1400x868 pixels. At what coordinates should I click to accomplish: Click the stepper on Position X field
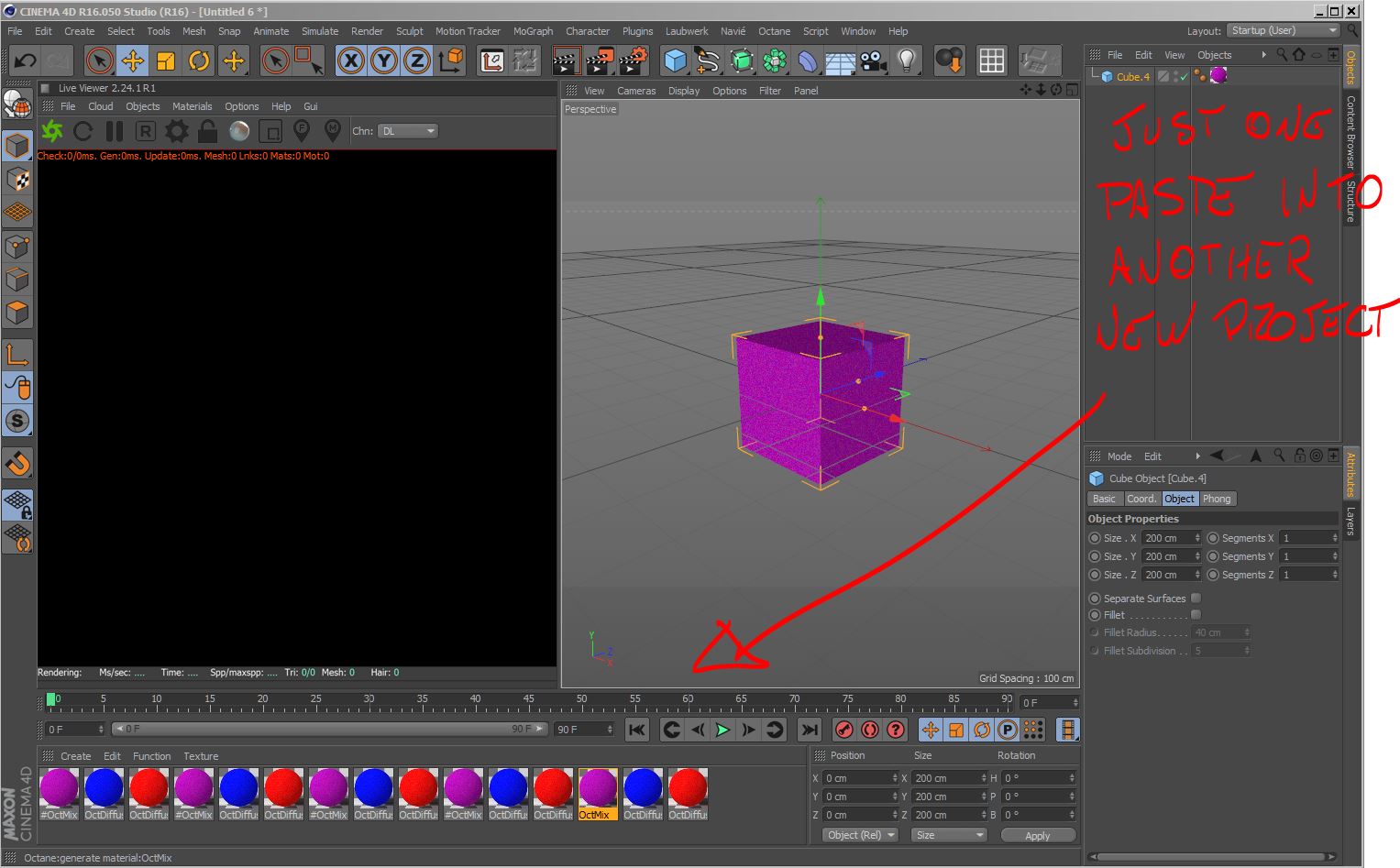pyautogui.click(x=895, y=778)
